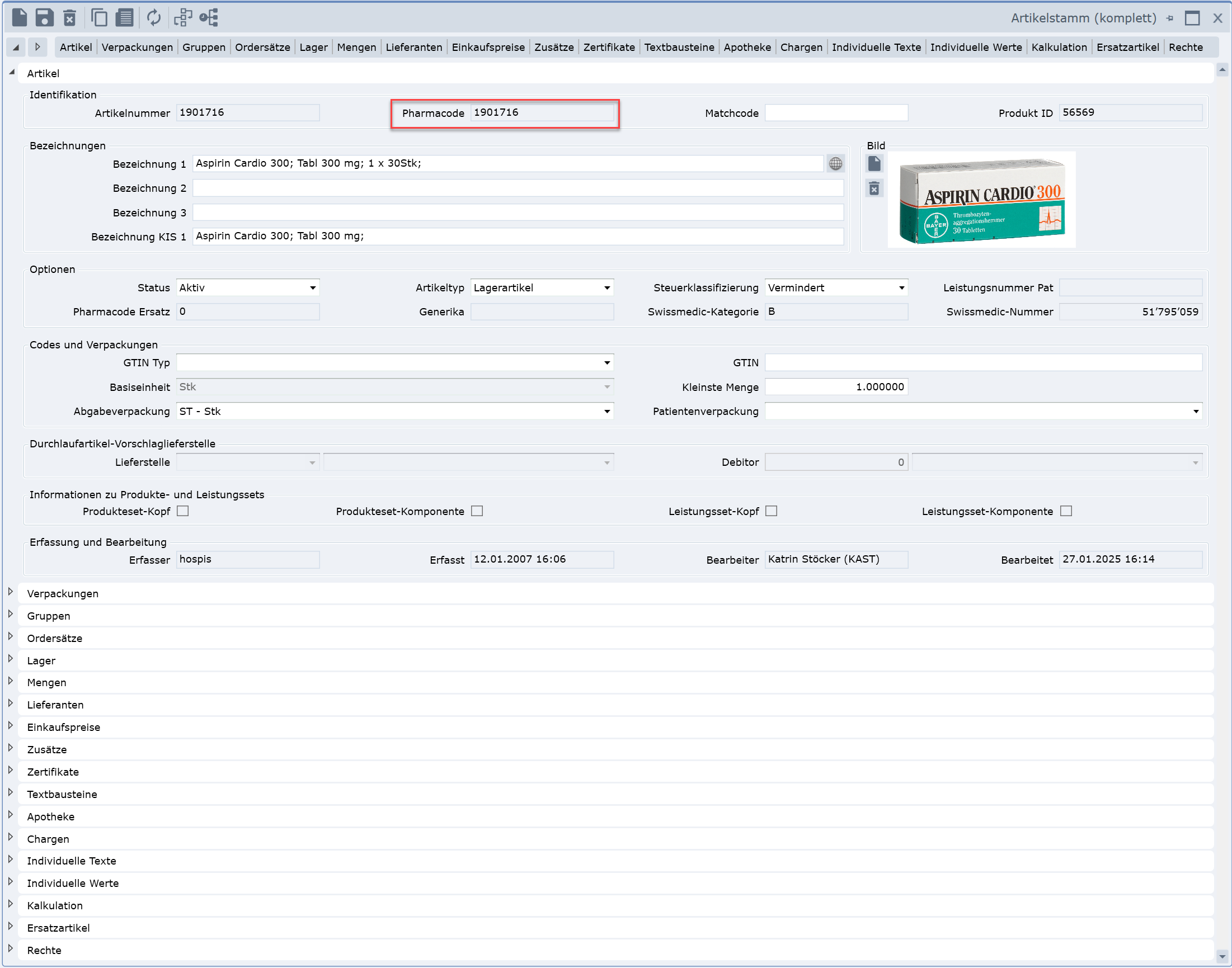This screenshot has width=1232, height=968.
Task: Delete the product image via Bild trash icon
Action: [x=874, y=188]
